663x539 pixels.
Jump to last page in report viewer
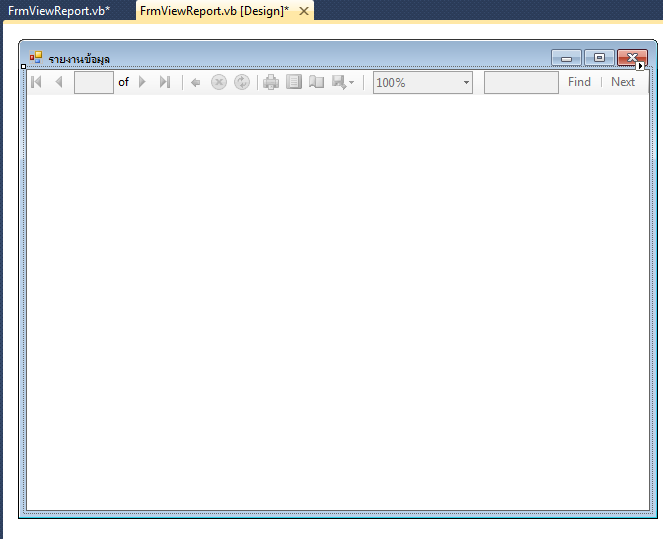click(x=165, y=82)
